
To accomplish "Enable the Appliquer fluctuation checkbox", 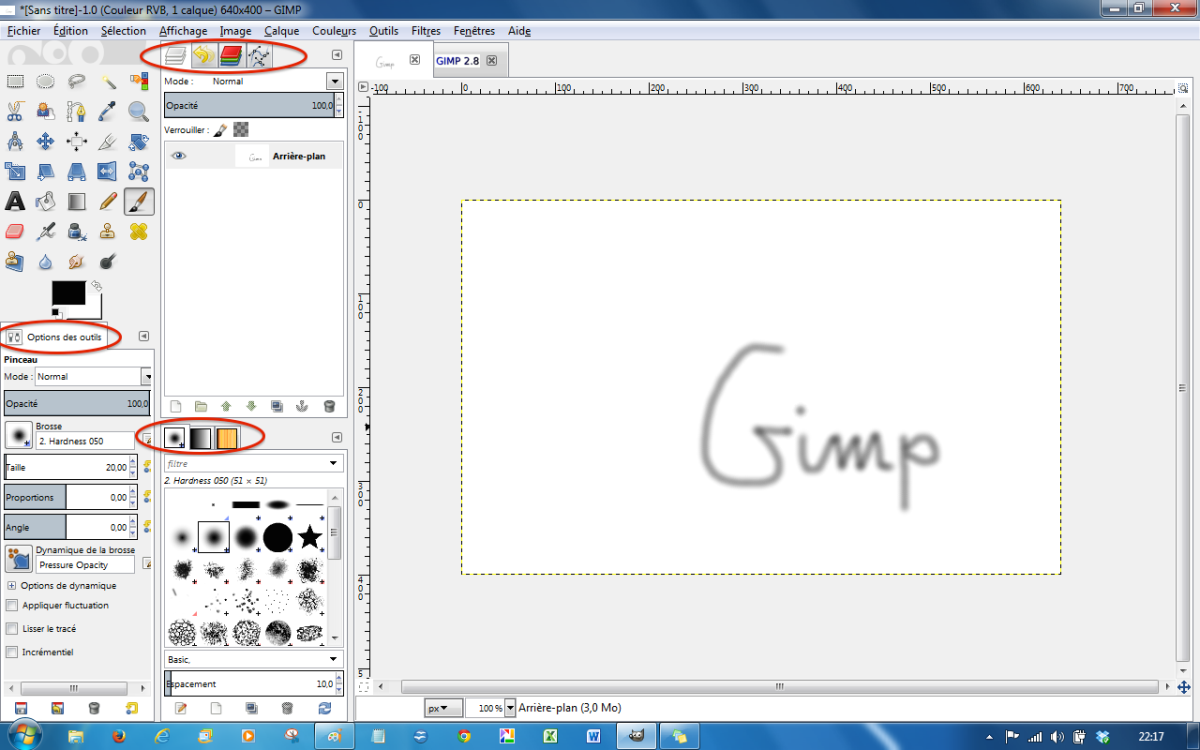I will [x=12, y=605].
